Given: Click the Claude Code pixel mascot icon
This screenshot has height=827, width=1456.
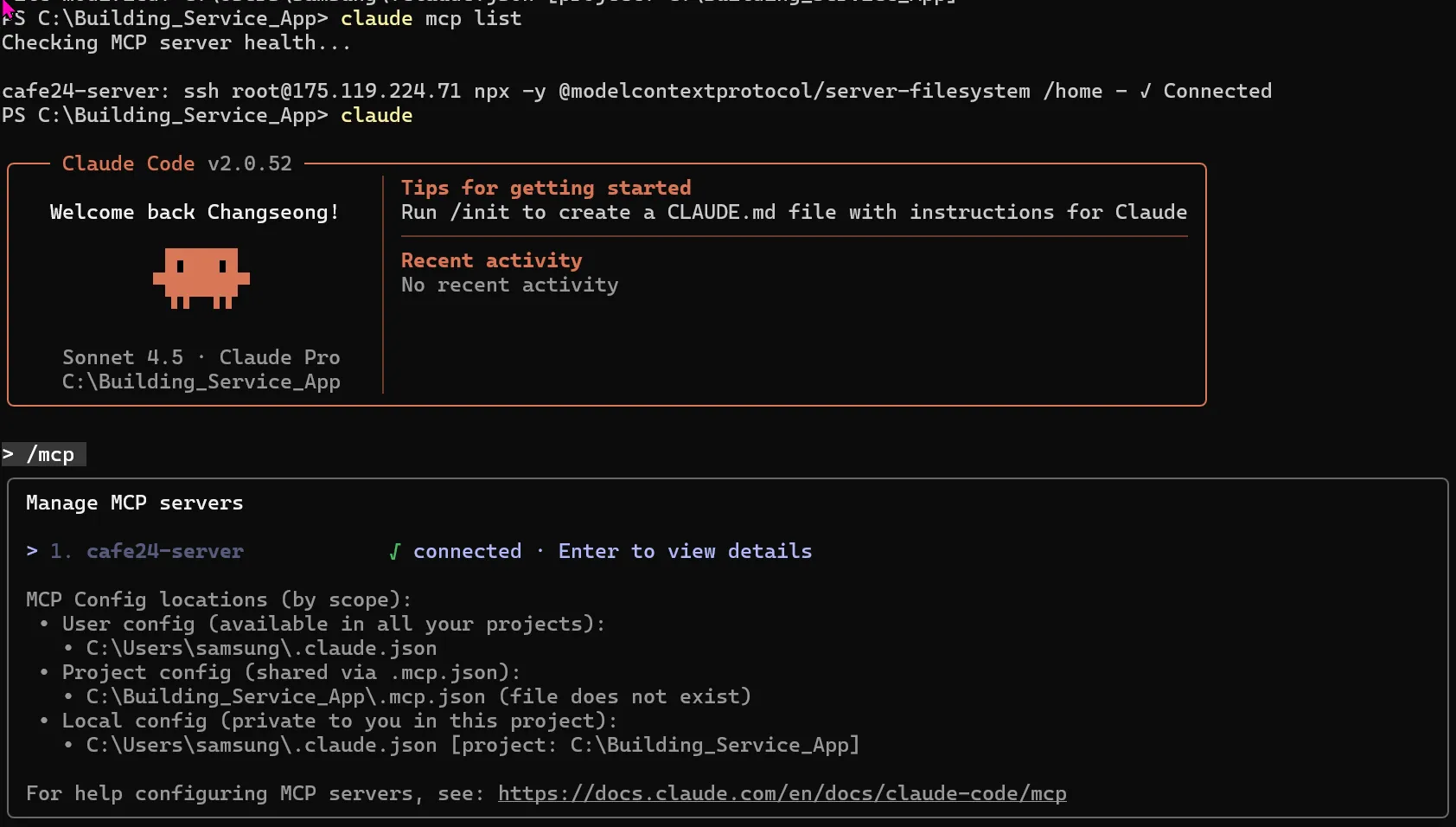Looking at the screenshot, I should pyautogui.click(x=201, y=278).
